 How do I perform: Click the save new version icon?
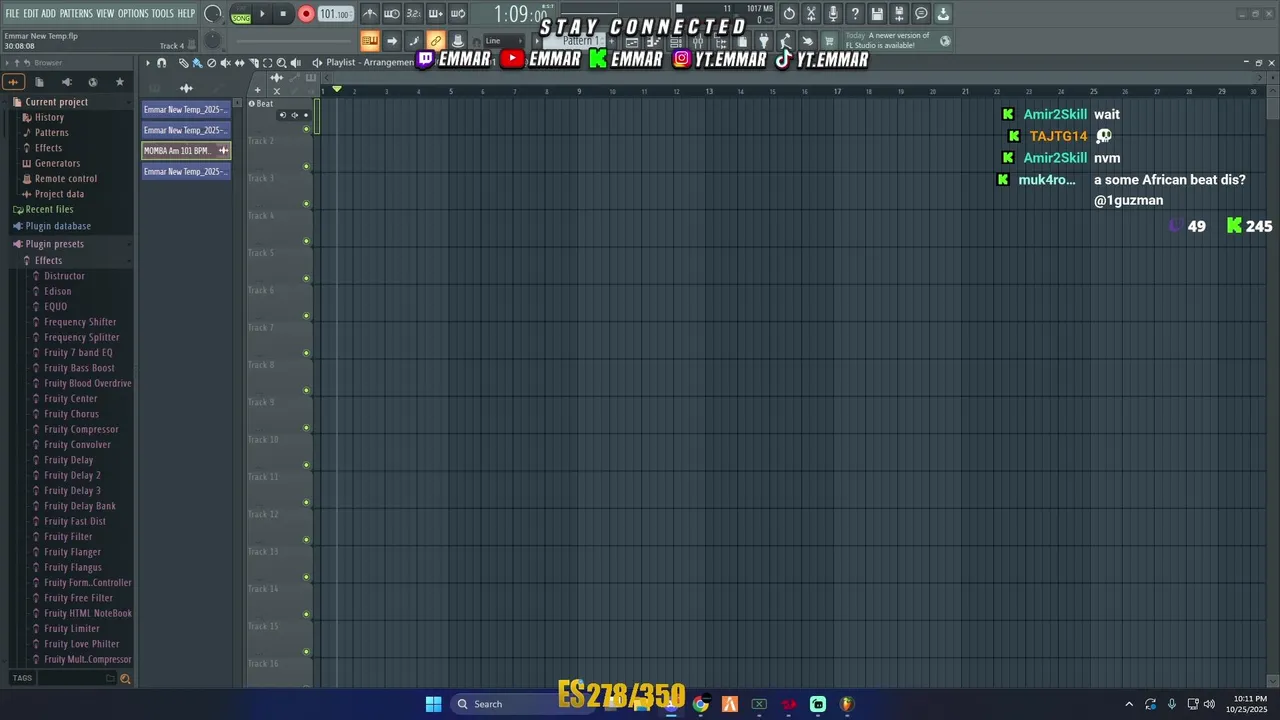[899, 14]
